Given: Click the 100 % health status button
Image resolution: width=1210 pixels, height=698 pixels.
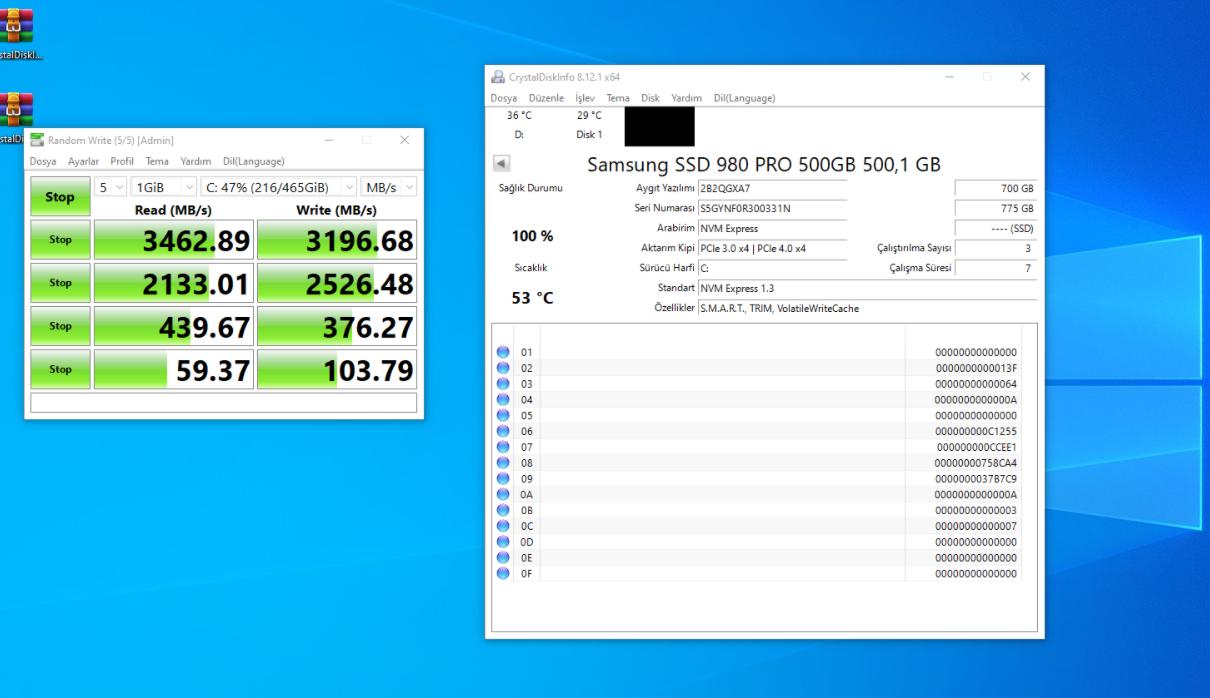Looking at the screenshot, I should [532, 236].
